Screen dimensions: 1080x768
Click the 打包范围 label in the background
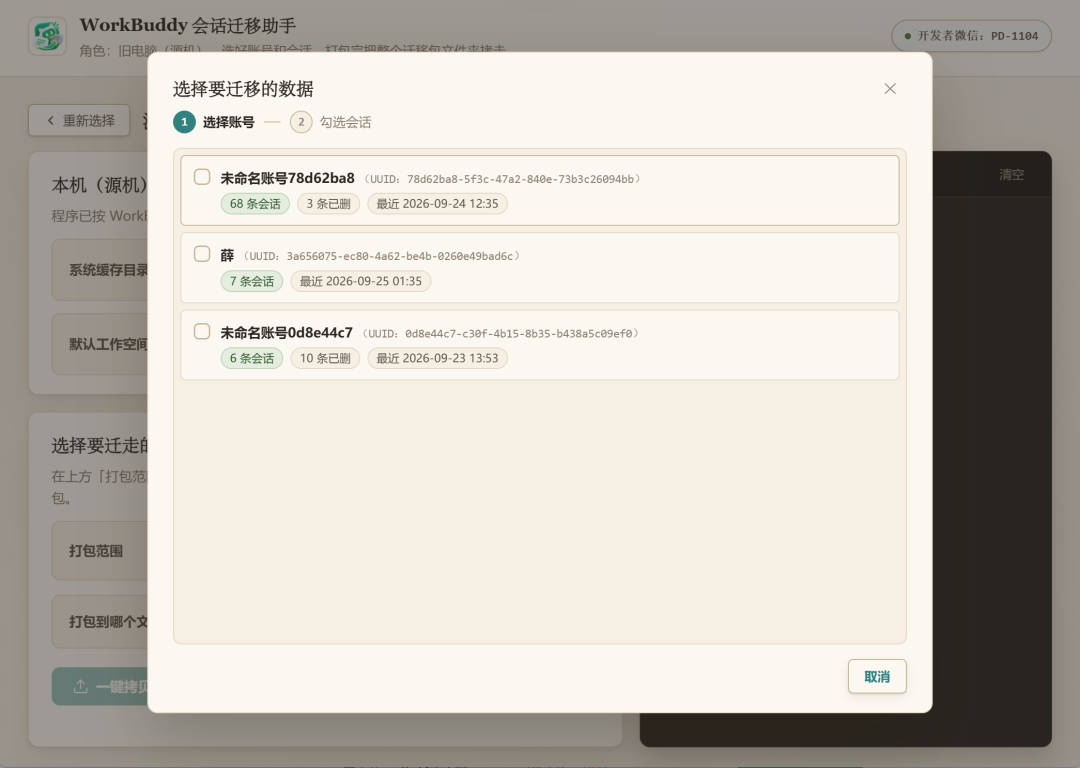coord(96,551)
